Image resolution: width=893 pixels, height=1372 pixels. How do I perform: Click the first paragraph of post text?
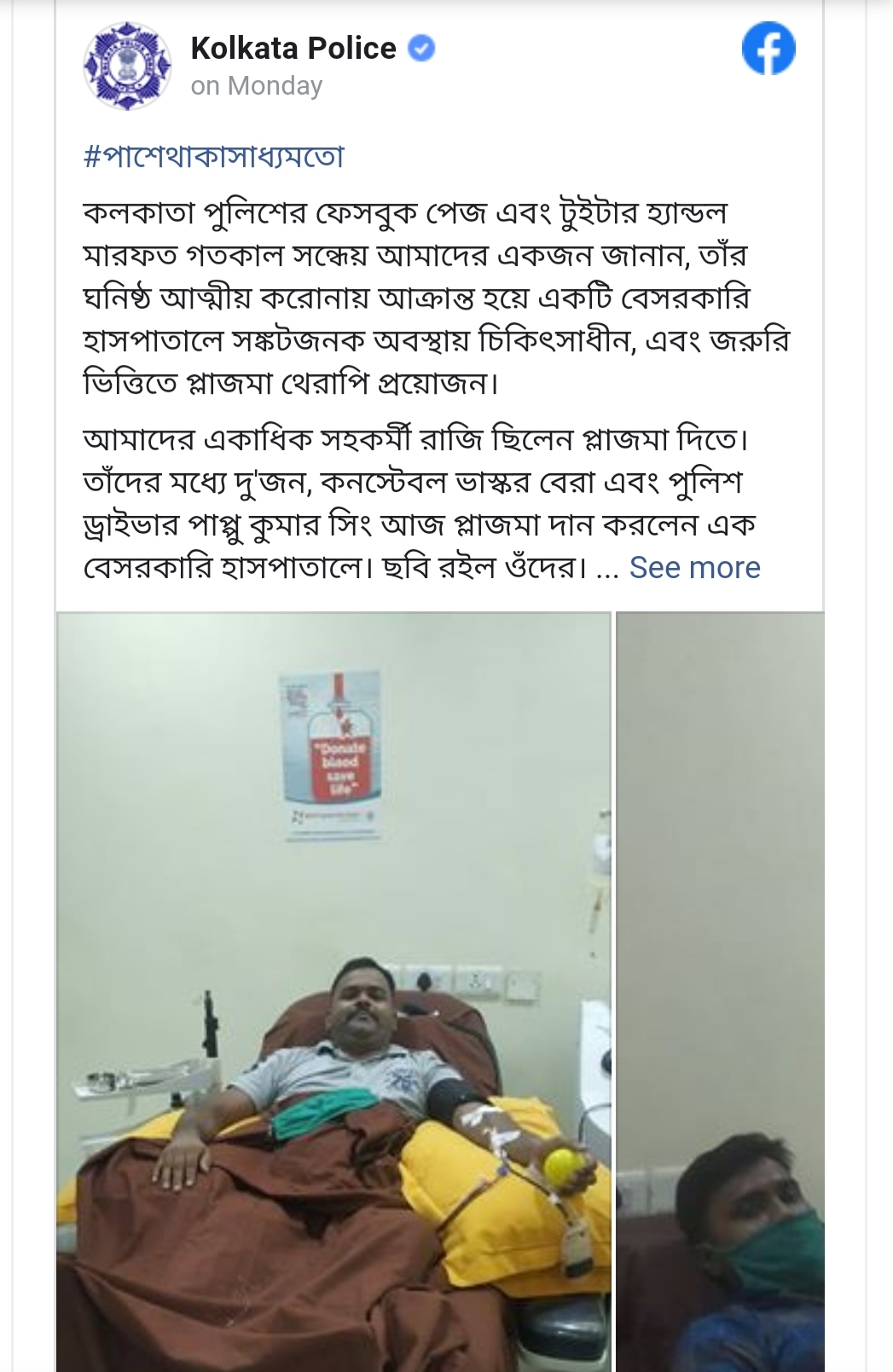point(436,298)
